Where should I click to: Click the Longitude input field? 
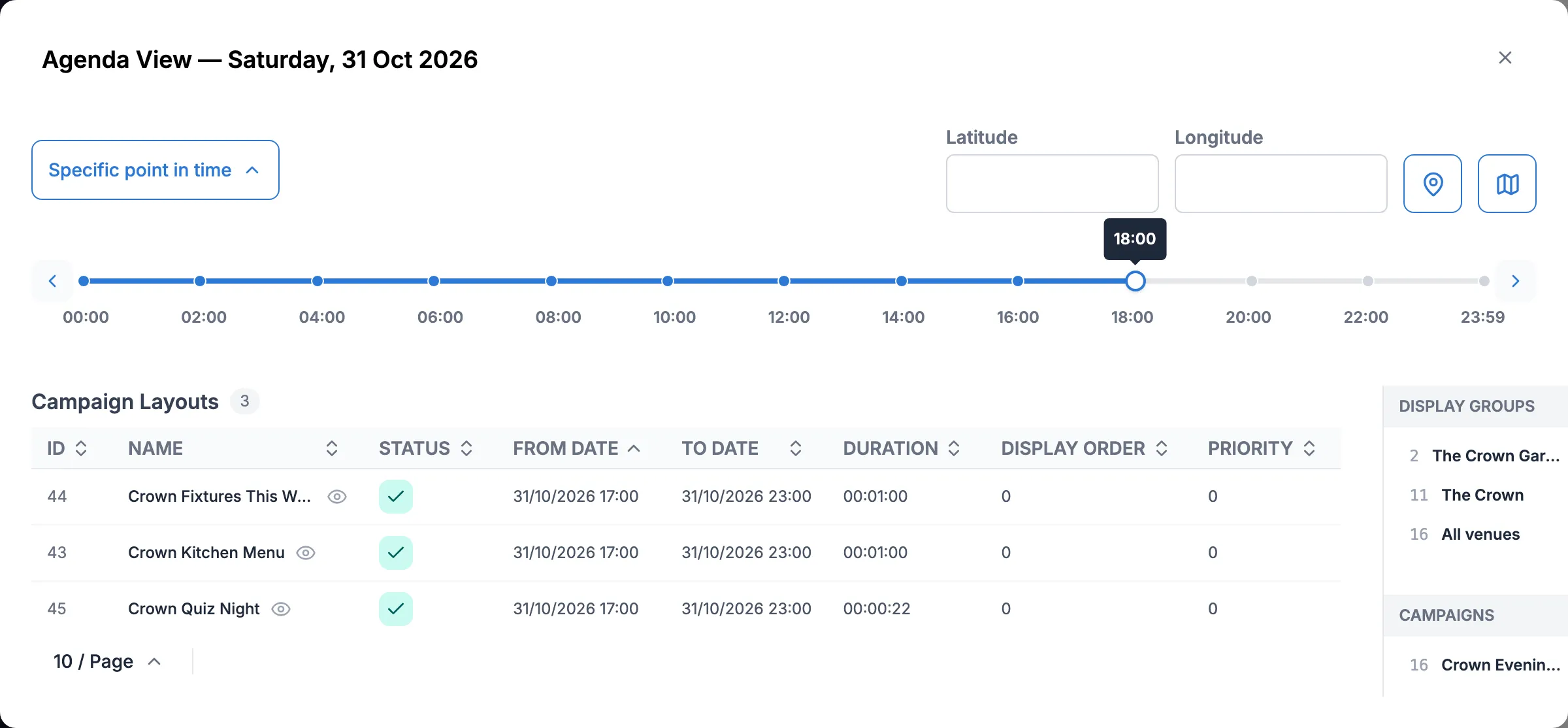pos(1281,184)
